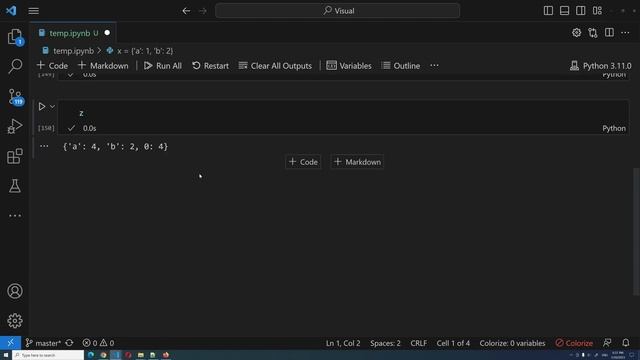Screen dimensions: 640x360
Task: Change line ending CRLF
Action: tap(418, 343)
